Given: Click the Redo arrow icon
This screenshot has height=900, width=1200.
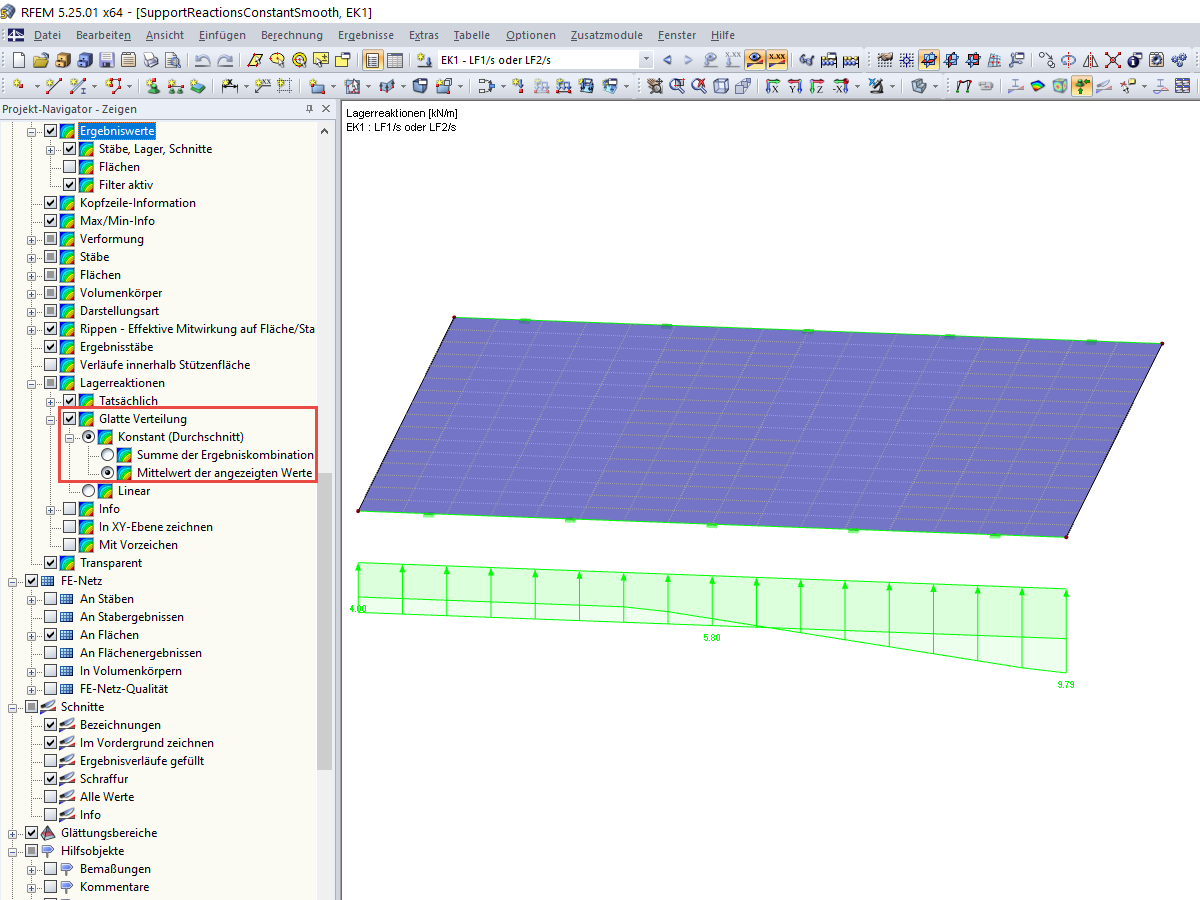Looking at the screenshot, I should point(225,60).
